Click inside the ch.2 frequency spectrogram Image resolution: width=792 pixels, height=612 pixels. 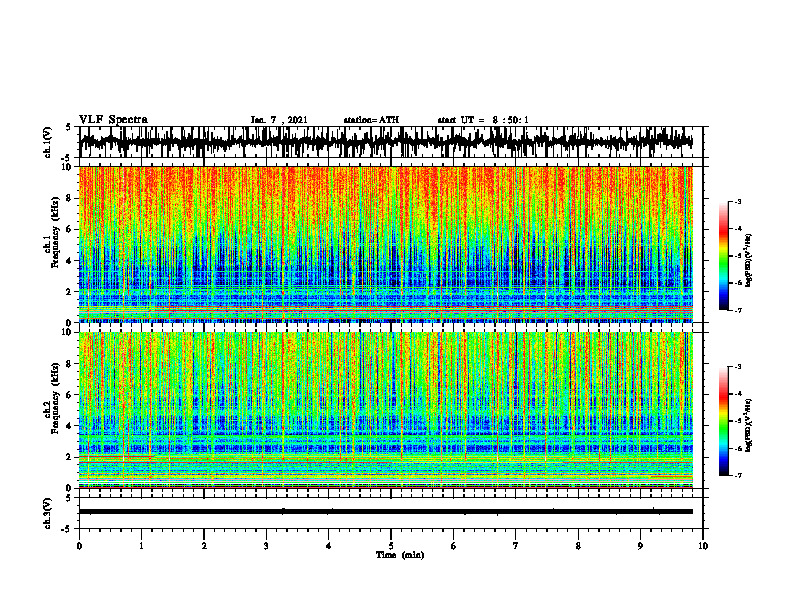pyautogui.click(x=386, y=410)
